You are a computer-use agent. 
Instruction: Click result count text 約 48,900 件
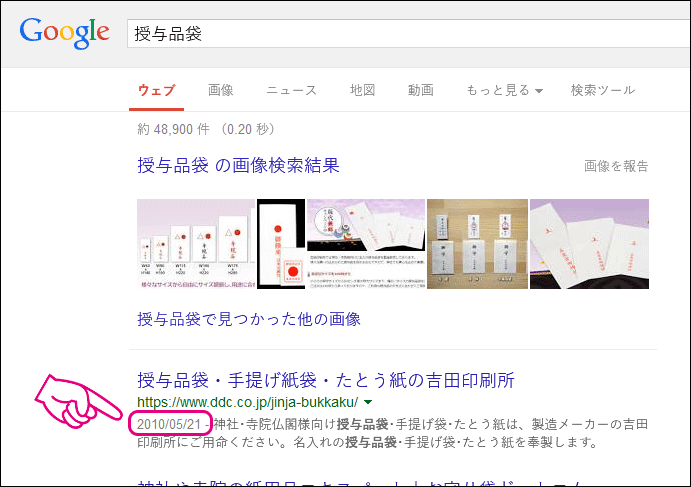point(173,129)
